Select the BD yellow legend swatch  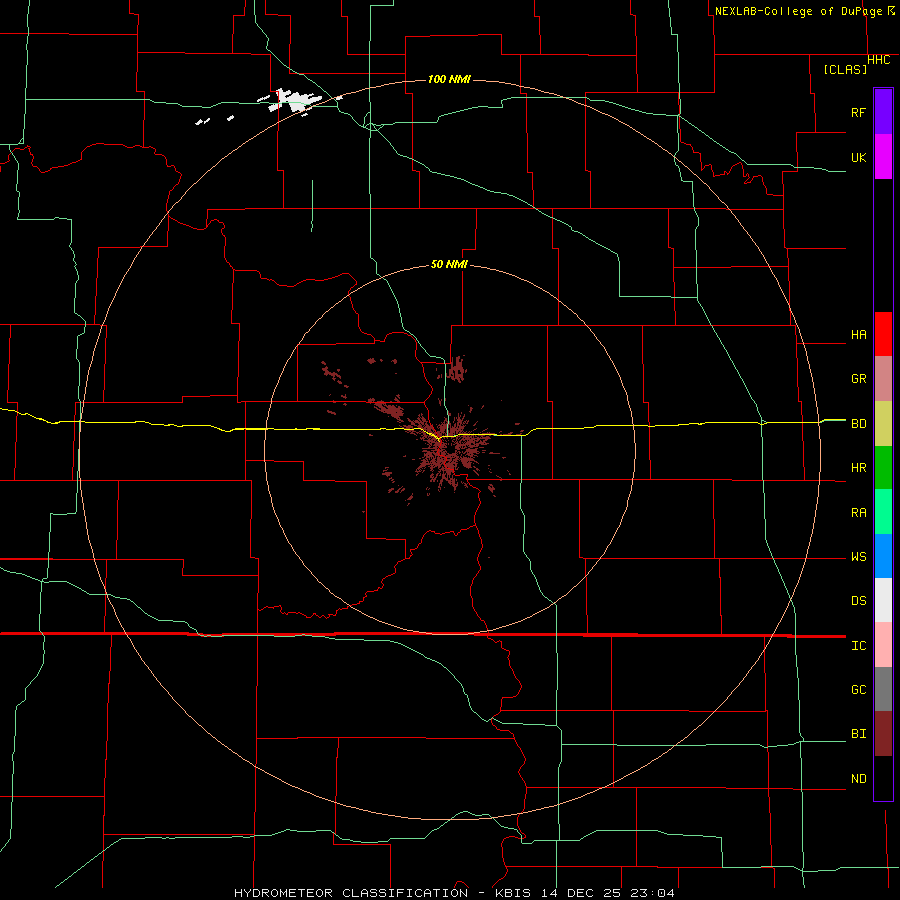[883, 424]
